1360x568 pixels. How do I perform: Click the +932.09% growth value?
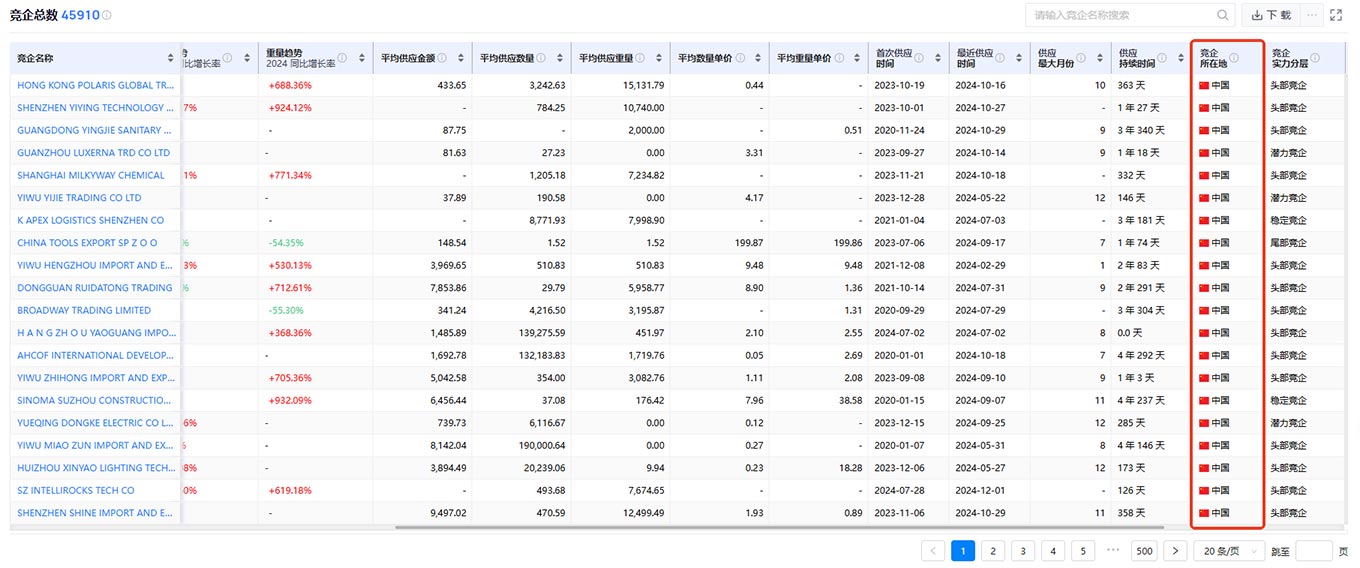click(x=290, y=401)
